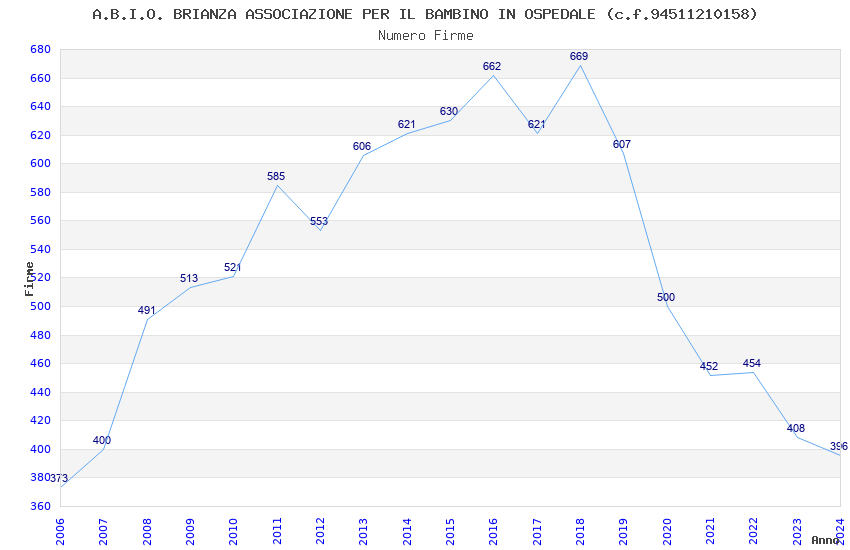This screenshot has width=850, height=550.
Task: Click the 480 y-axis tick value
Action: tap(41, 335)
